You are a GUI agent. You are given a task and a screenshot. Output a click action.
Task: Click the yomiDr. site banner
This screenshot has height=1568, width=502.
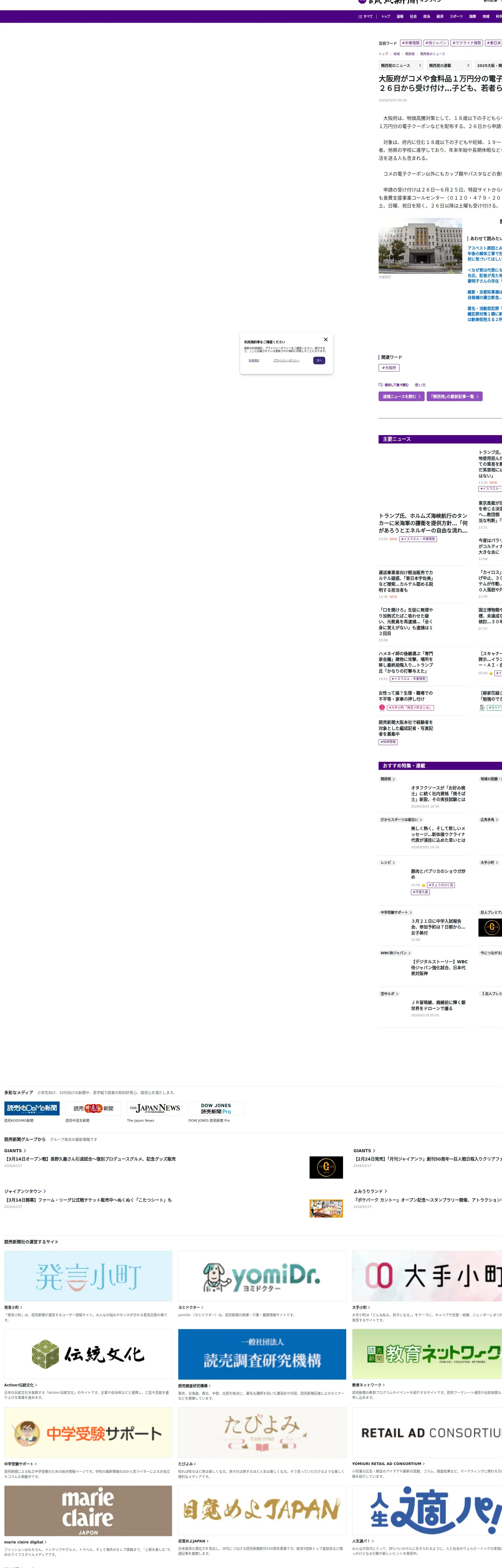tap(262, 1276)
